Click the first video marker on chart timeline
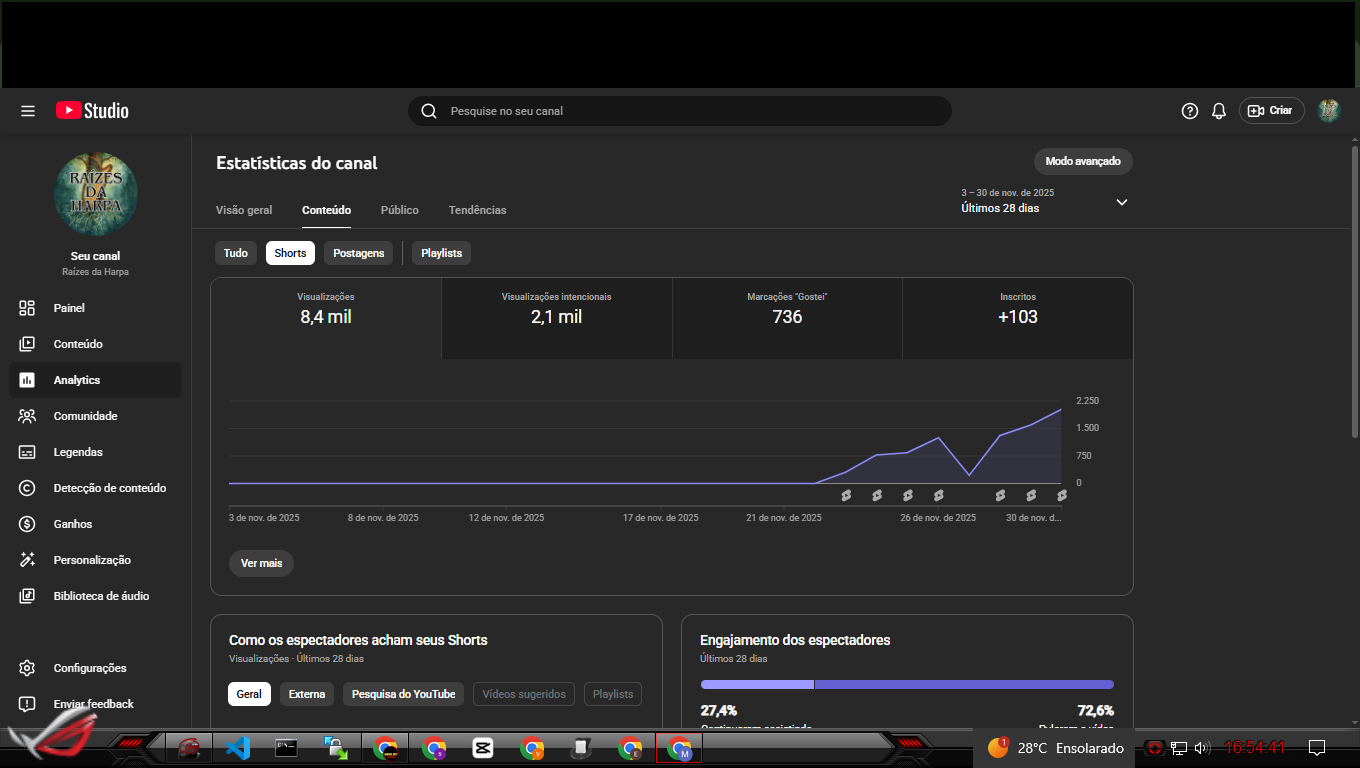The height and width of the screenshot is (768, 1360). pyautogui.click(x=846, y=495)
